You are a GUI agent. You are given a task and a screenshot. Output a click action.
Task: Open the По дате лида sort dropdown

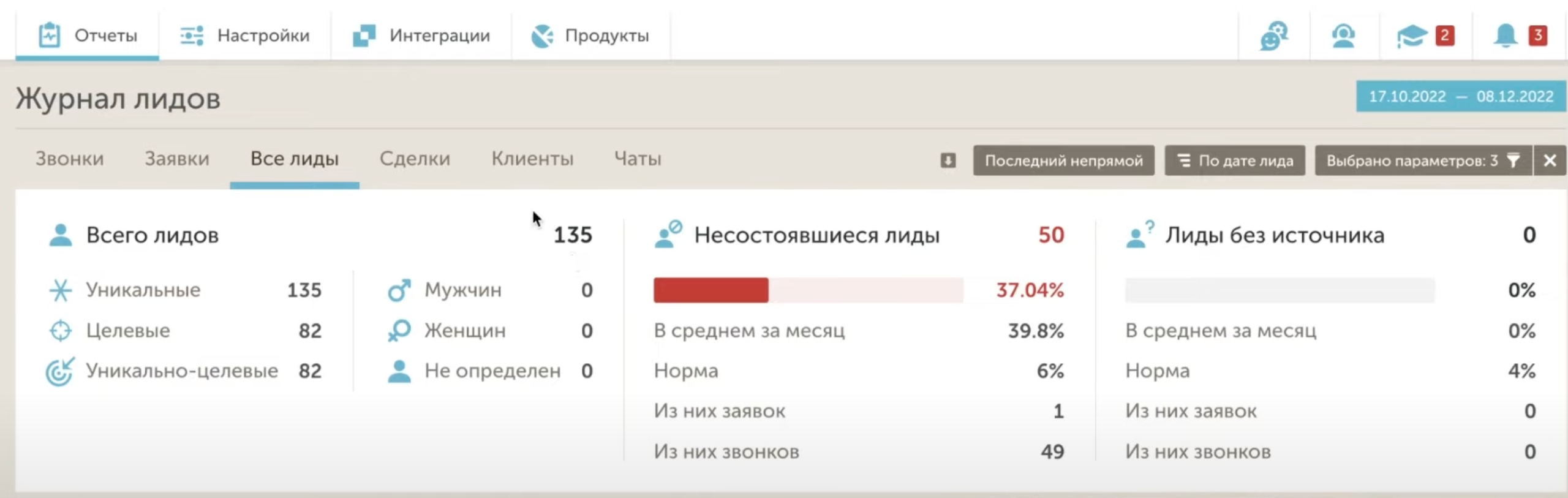[1235, 160]
